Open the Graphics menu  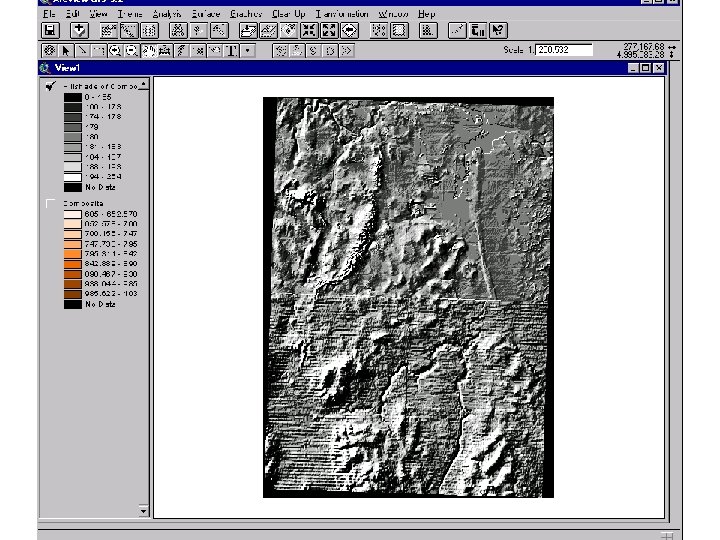coord(246,14)
